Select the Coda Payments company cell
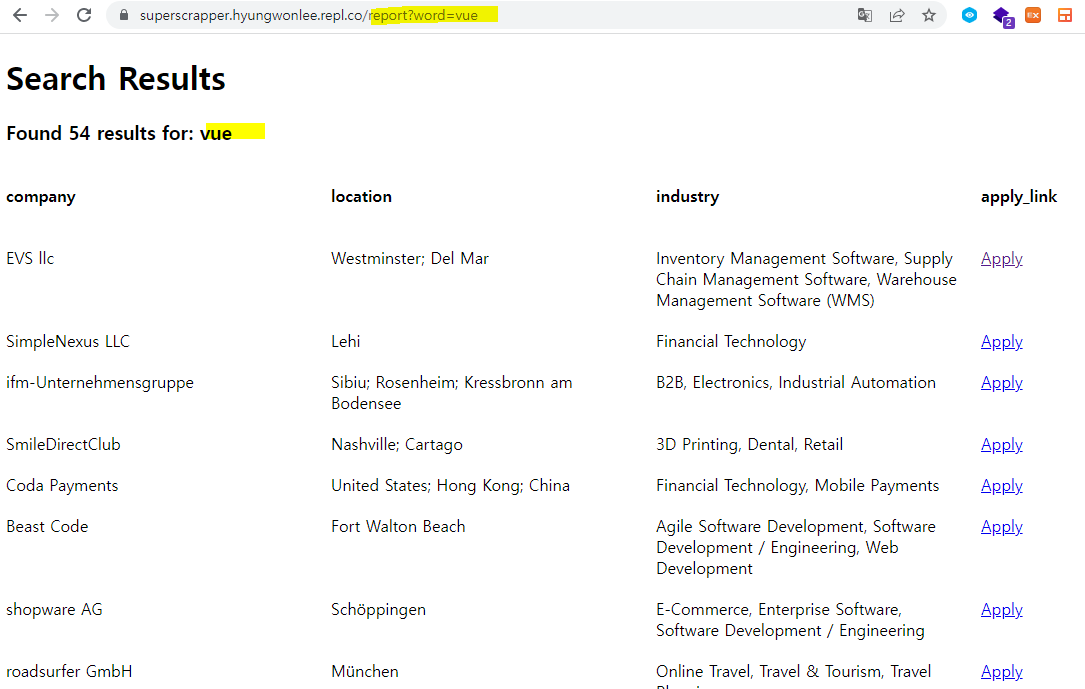Viewport: 1085px width, 689px height. (x=62, y=486)
